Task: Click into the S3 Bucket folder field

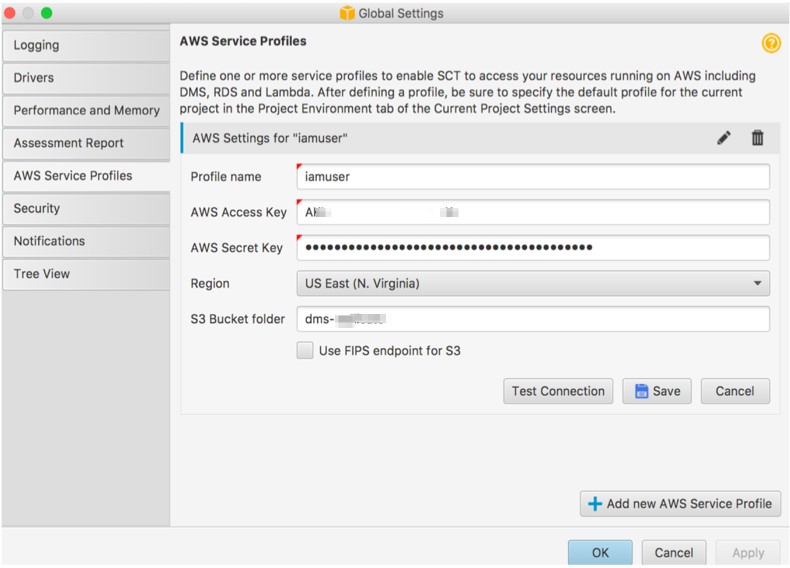Action: (x=533, y=319)
